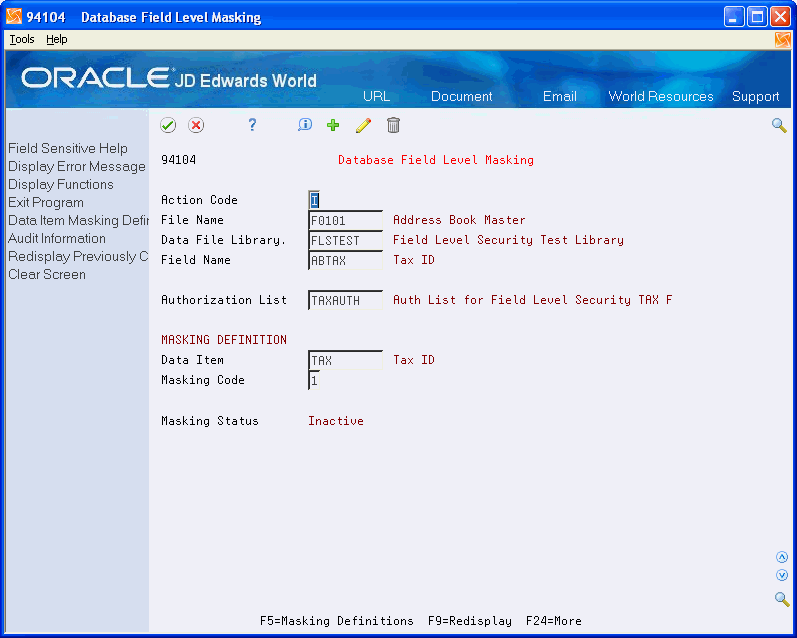Click the magnifier icon below the scroll arrows

(782, 599)
